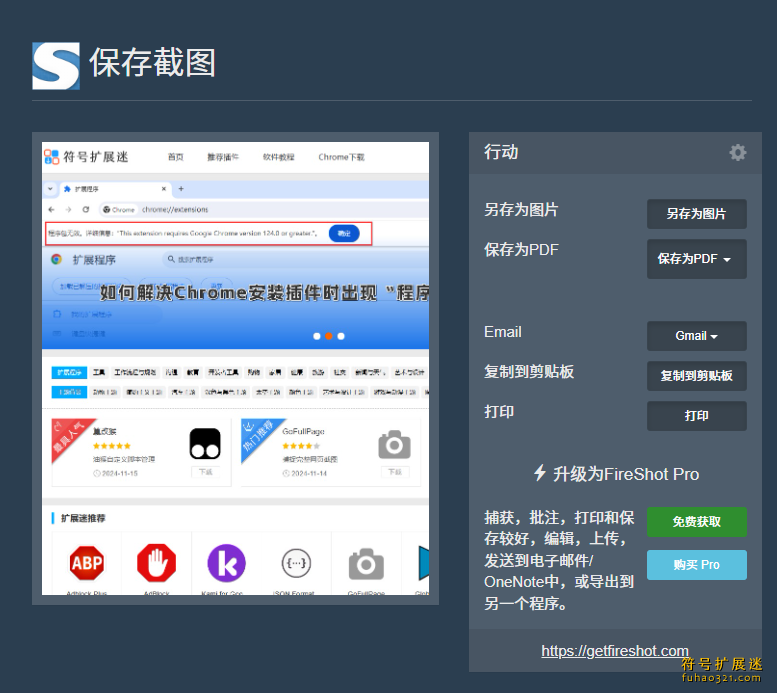Click the blue 购买 Pro button
This screenshot has width=777, height=693.
pyautogui.click(x=696, y=565)
